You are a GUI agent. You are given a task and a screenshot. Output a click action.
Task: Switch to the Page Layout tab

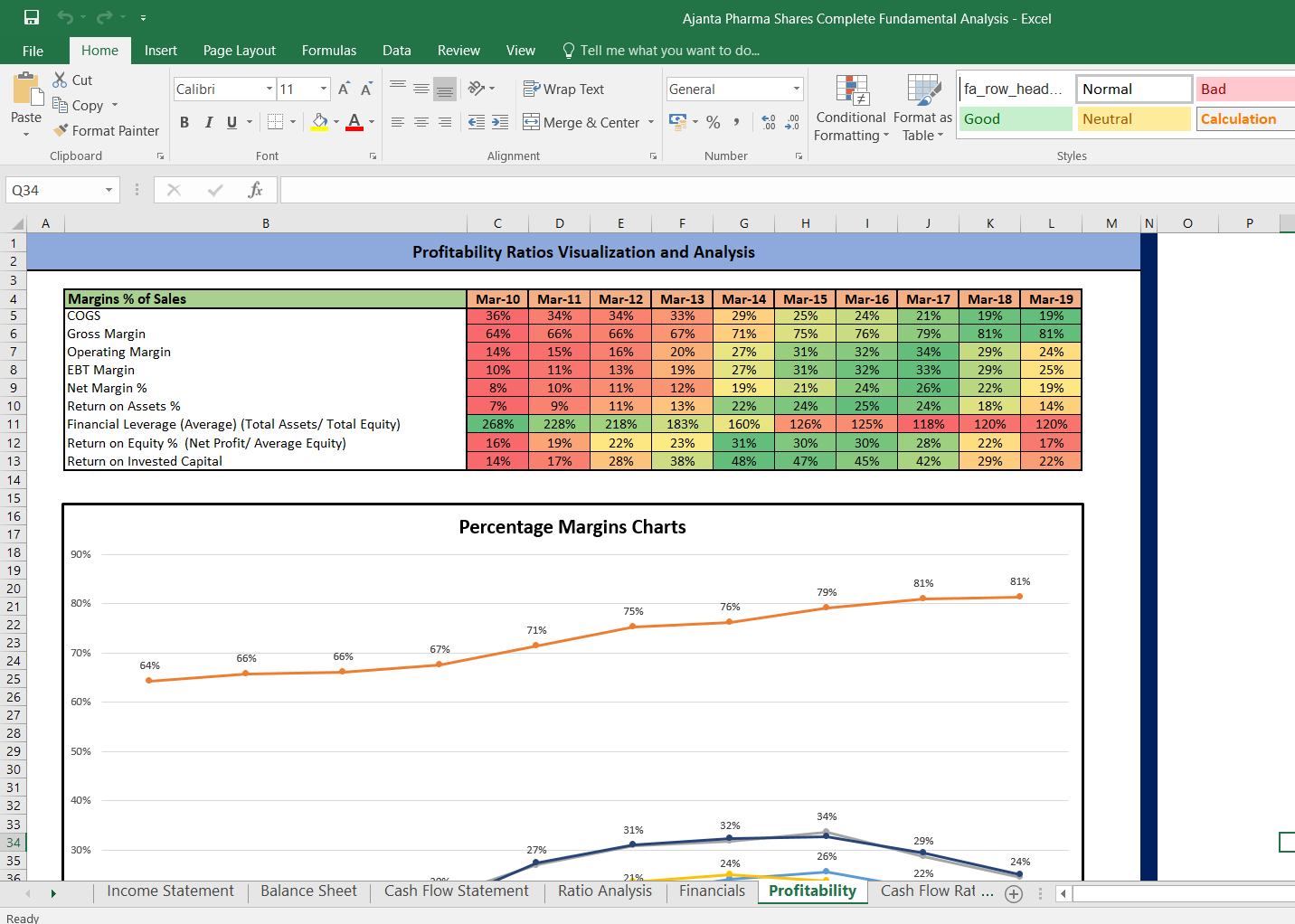(240, 51)
